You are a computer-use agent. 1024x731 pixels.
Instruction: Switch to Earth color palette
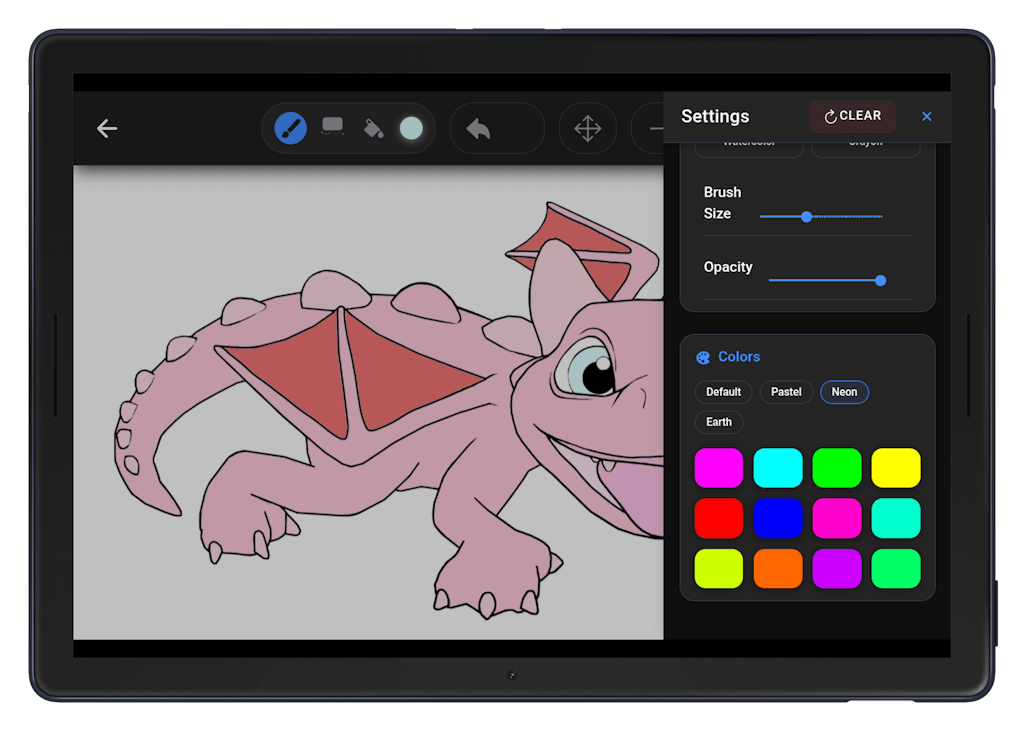point(719,422)
